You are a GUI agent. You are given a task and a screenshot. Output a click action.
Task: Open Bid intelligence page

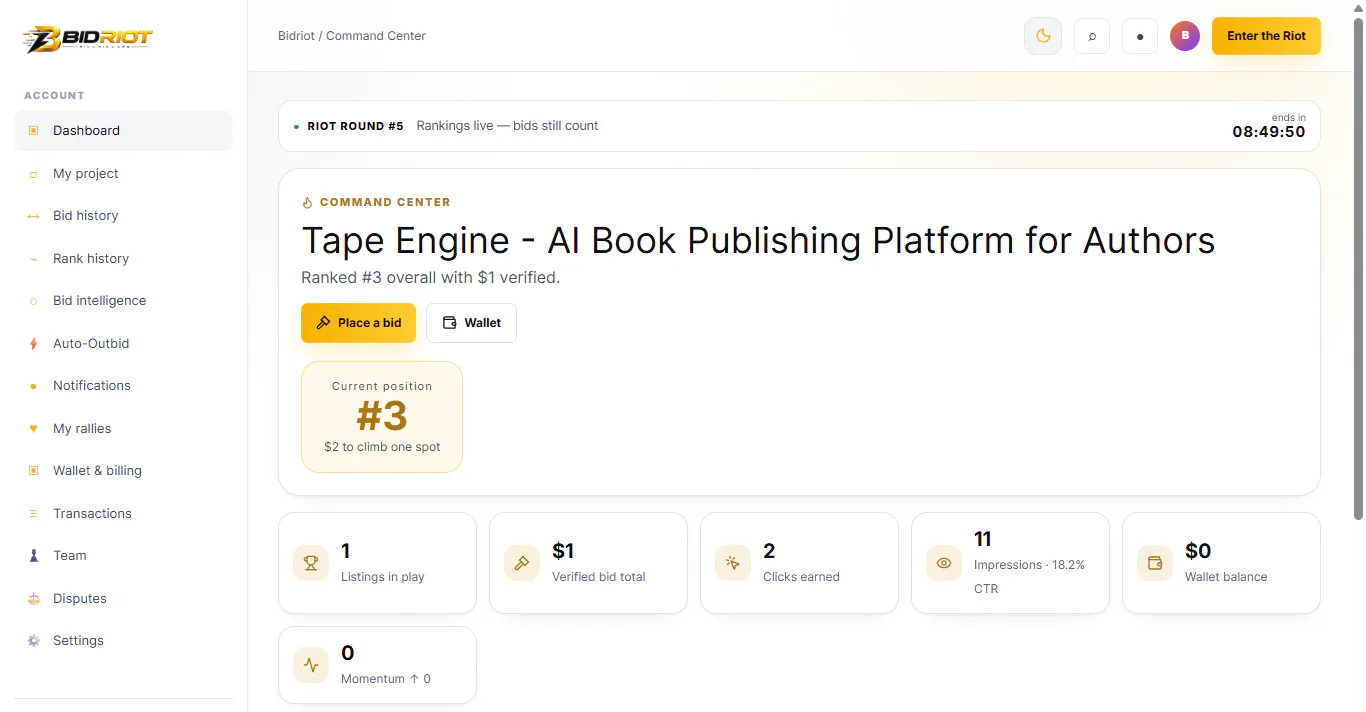pos(123,301)
